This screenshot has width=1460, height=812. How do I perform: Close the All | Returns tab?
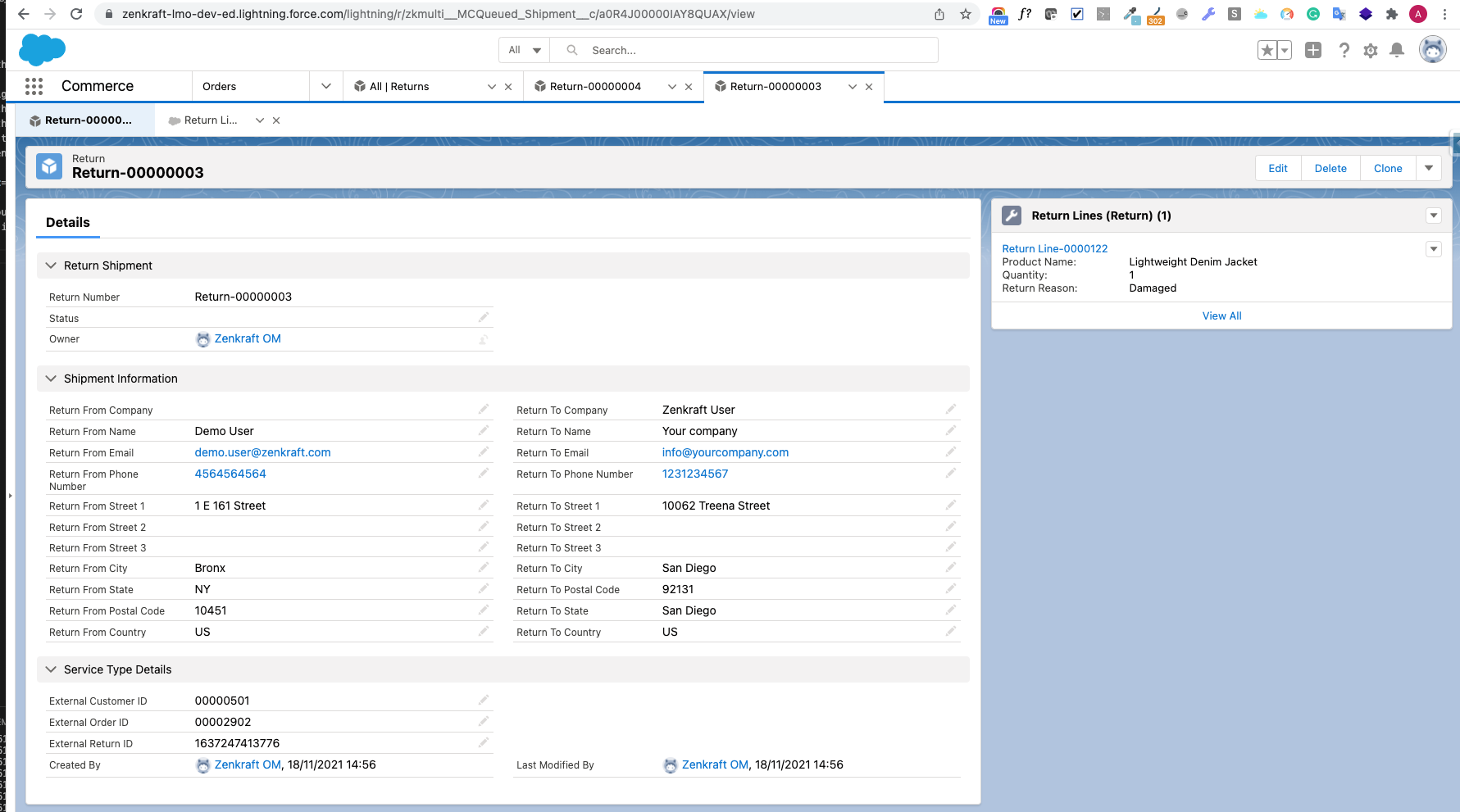coord(508,87)
